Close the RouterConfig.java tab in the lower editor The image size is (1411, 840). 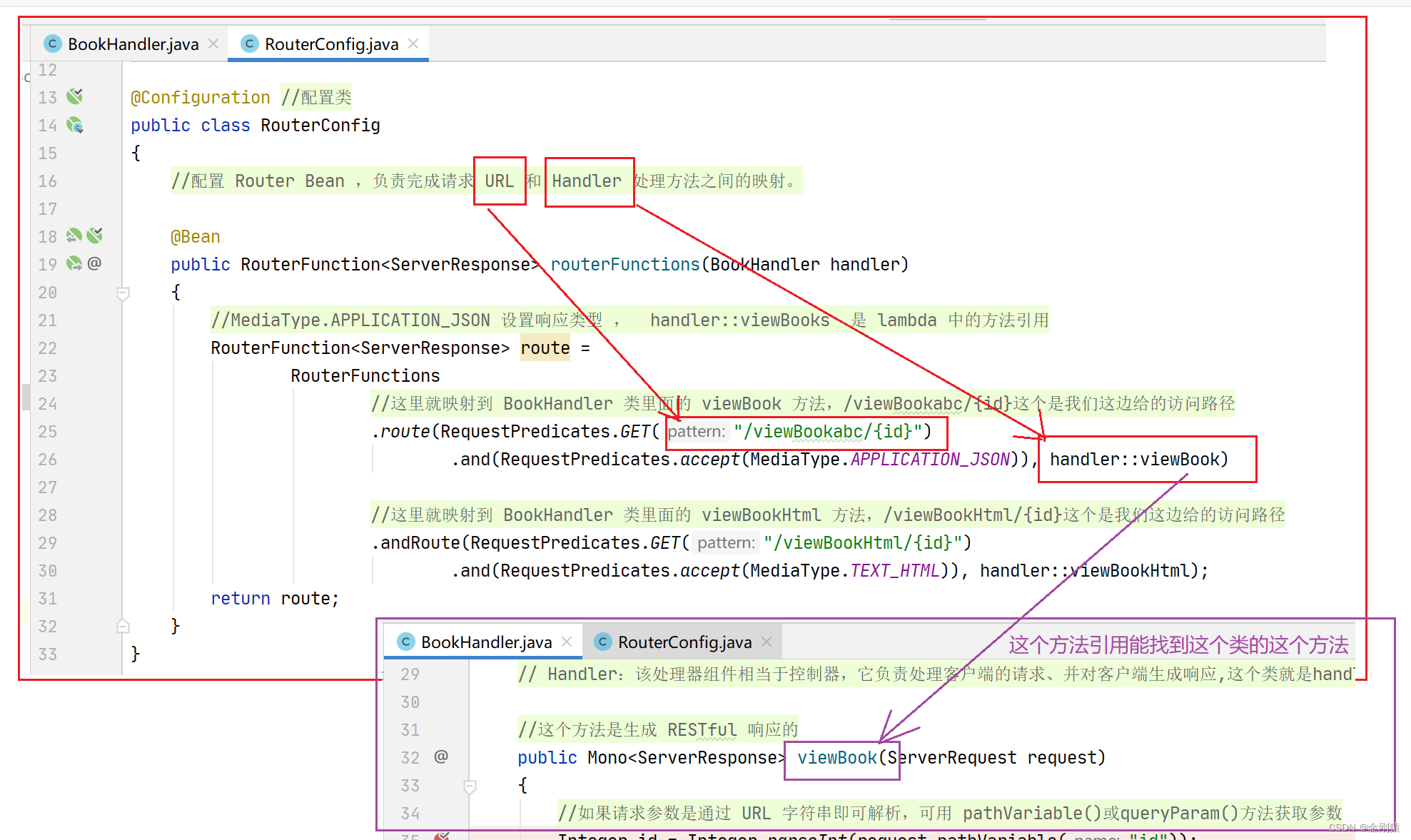coord(767,642)
